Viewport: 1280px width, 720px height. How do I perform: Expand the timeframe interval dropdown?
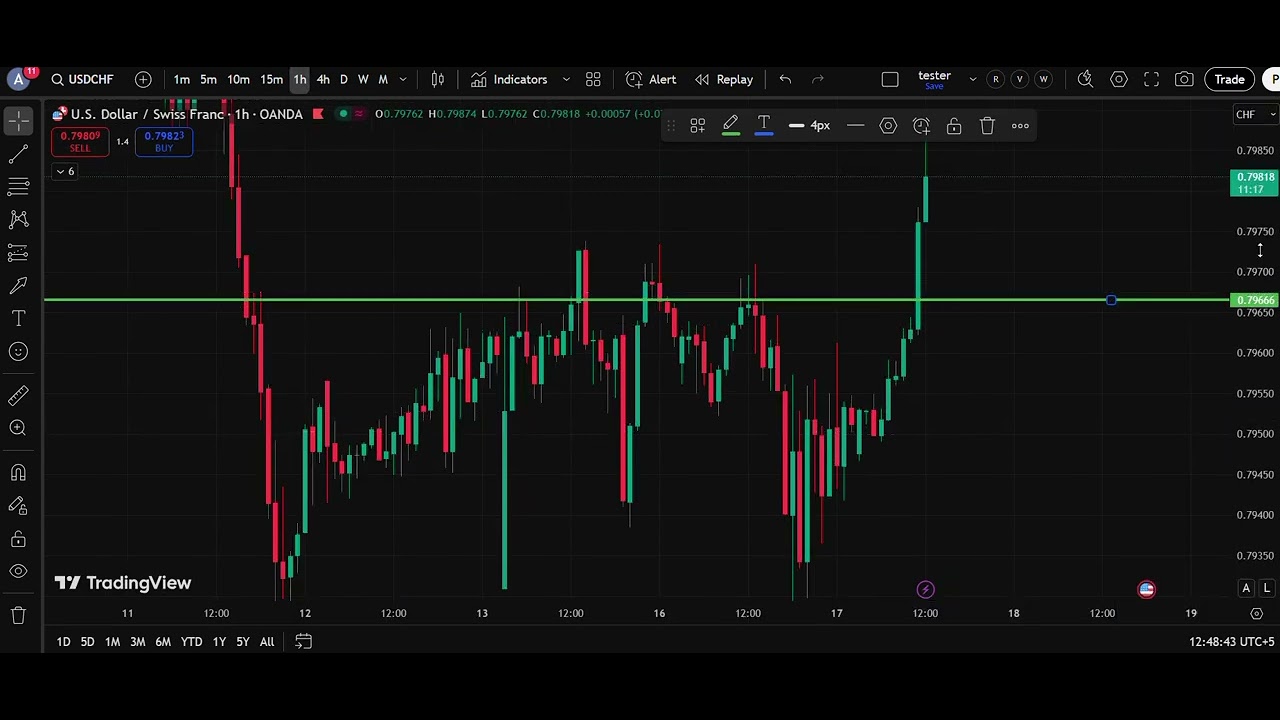403,80
